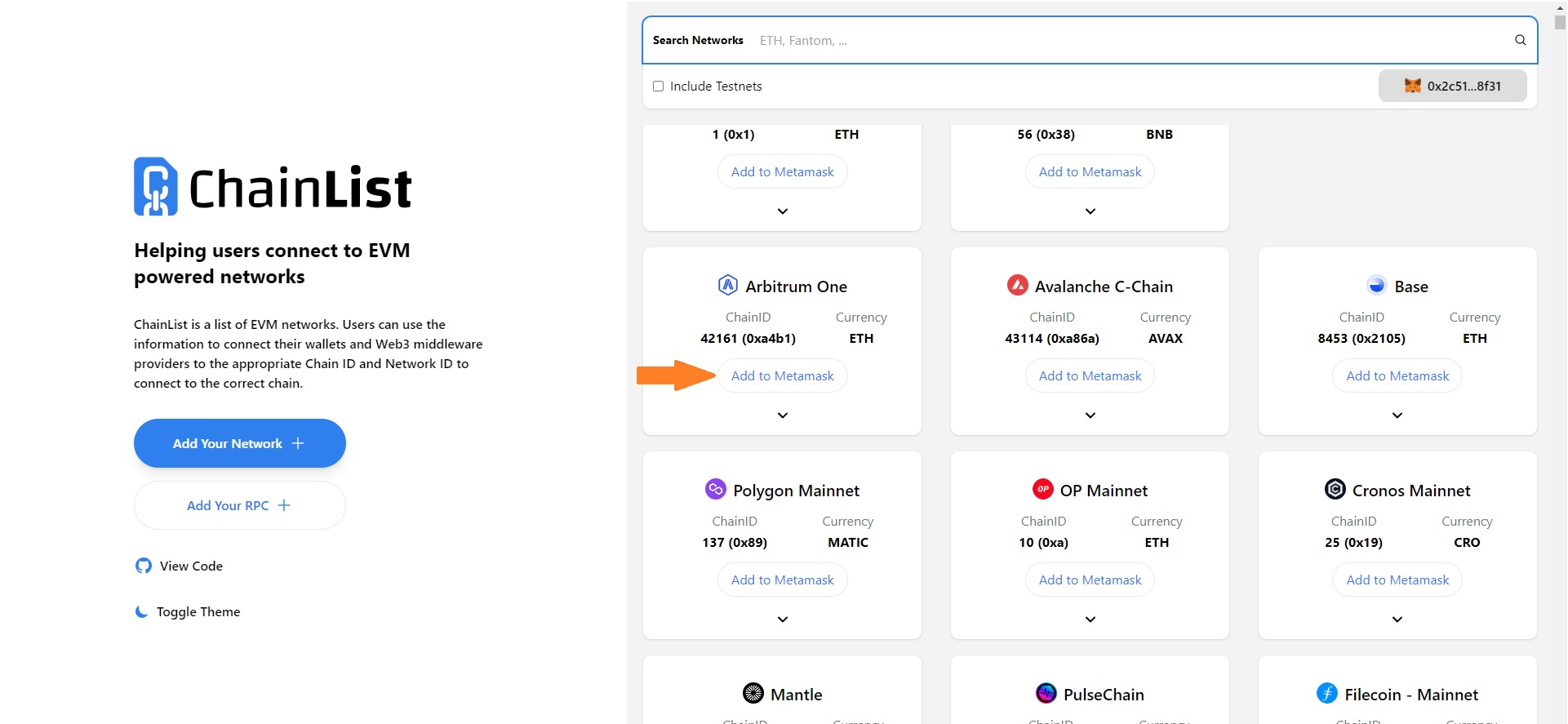Click the Polygon Mainnet logo icon
The image size is (1568, 724).
point(715,489)
